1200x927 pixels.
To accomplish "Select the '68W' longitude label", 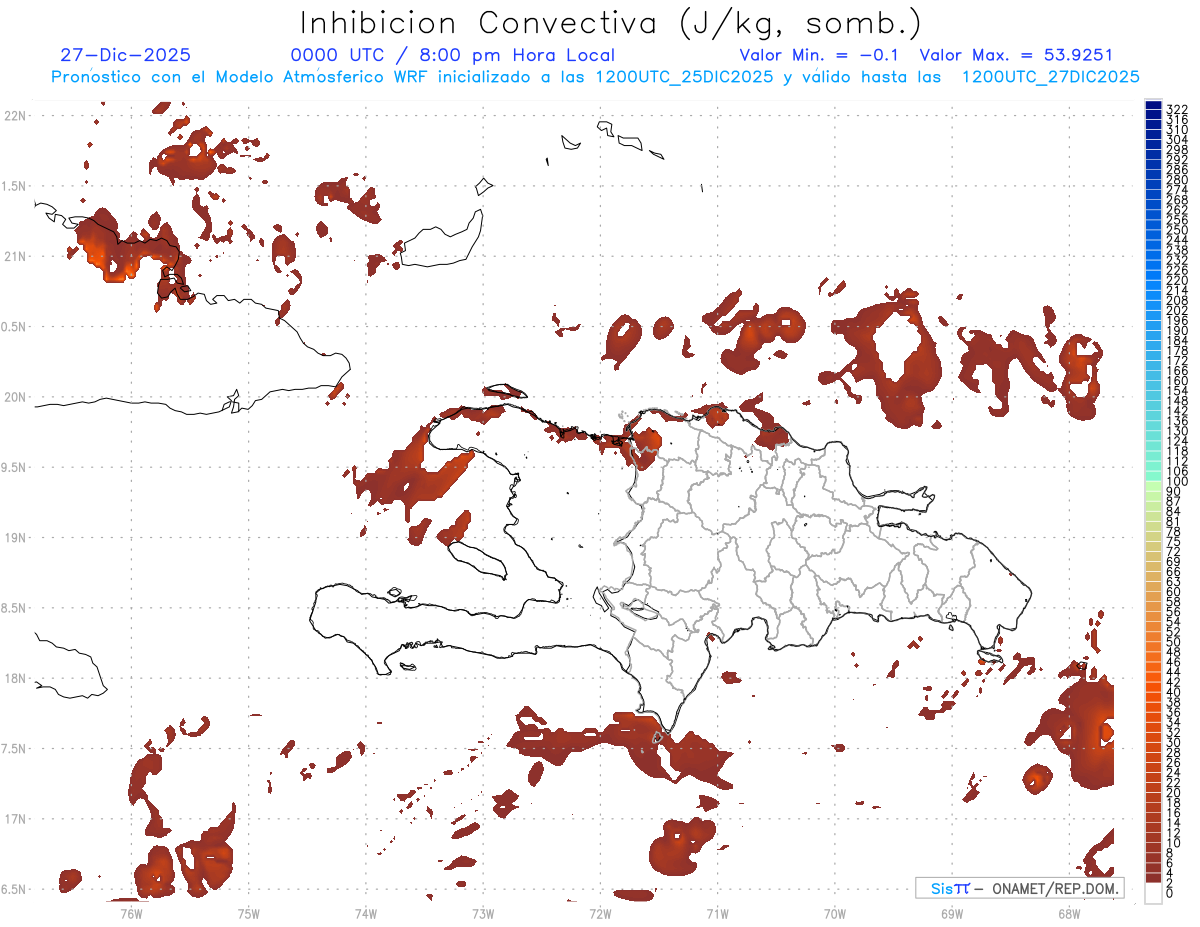I will tap(1069, 913).
